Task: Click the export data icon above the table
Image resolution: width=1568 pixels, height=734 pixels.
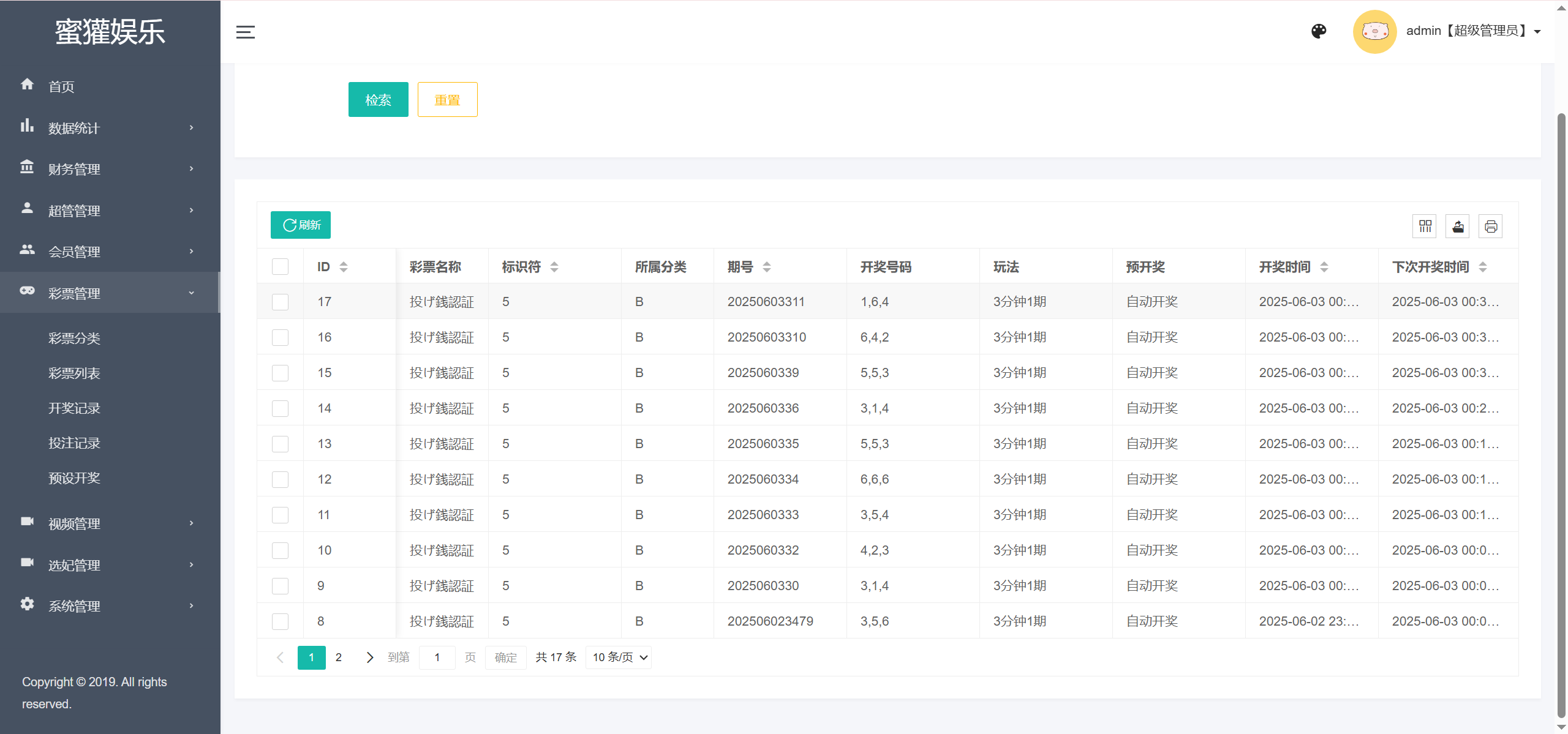Action: [x=1458, y=226]
